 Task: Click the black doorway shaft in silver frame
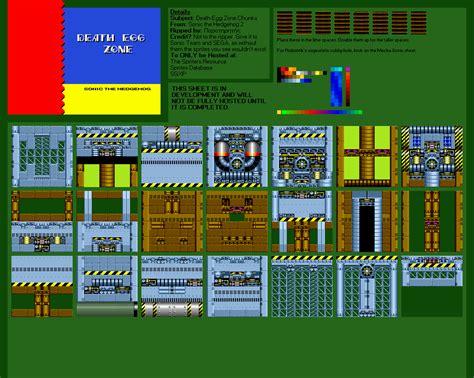(x=367, y=221)
